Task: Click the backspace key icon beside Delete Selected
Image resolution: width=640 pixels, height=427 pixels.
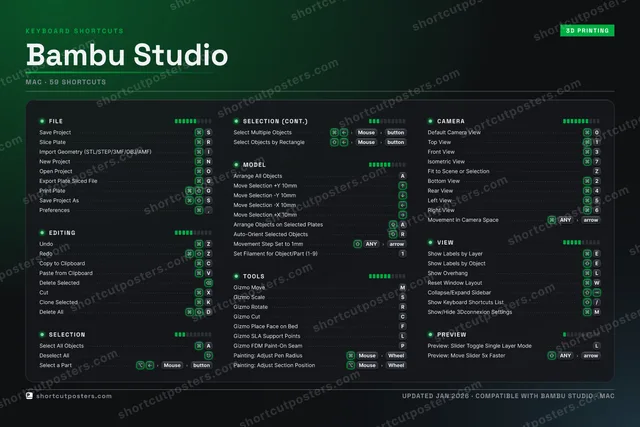Action: pyautogui.click(x=208, y=283)
